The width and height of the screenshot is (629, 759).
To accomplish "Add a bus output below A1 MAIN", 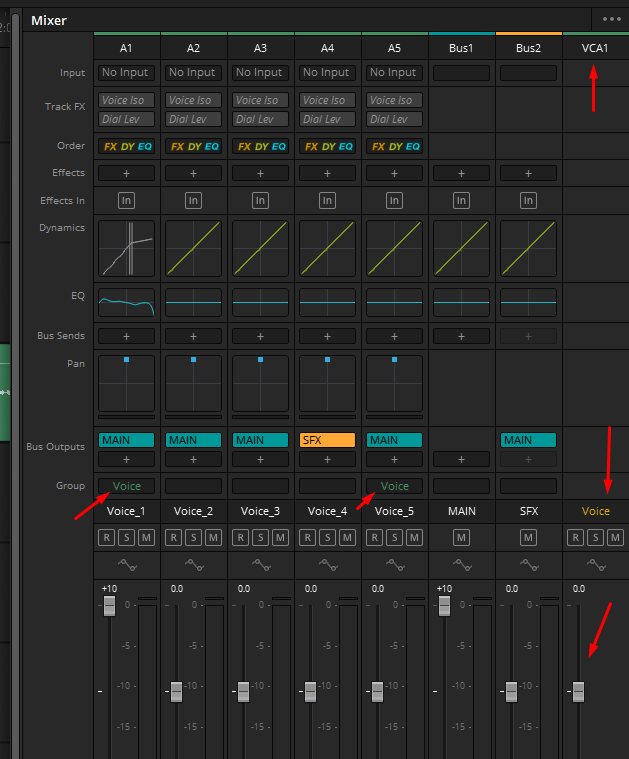I will (126, 459).
